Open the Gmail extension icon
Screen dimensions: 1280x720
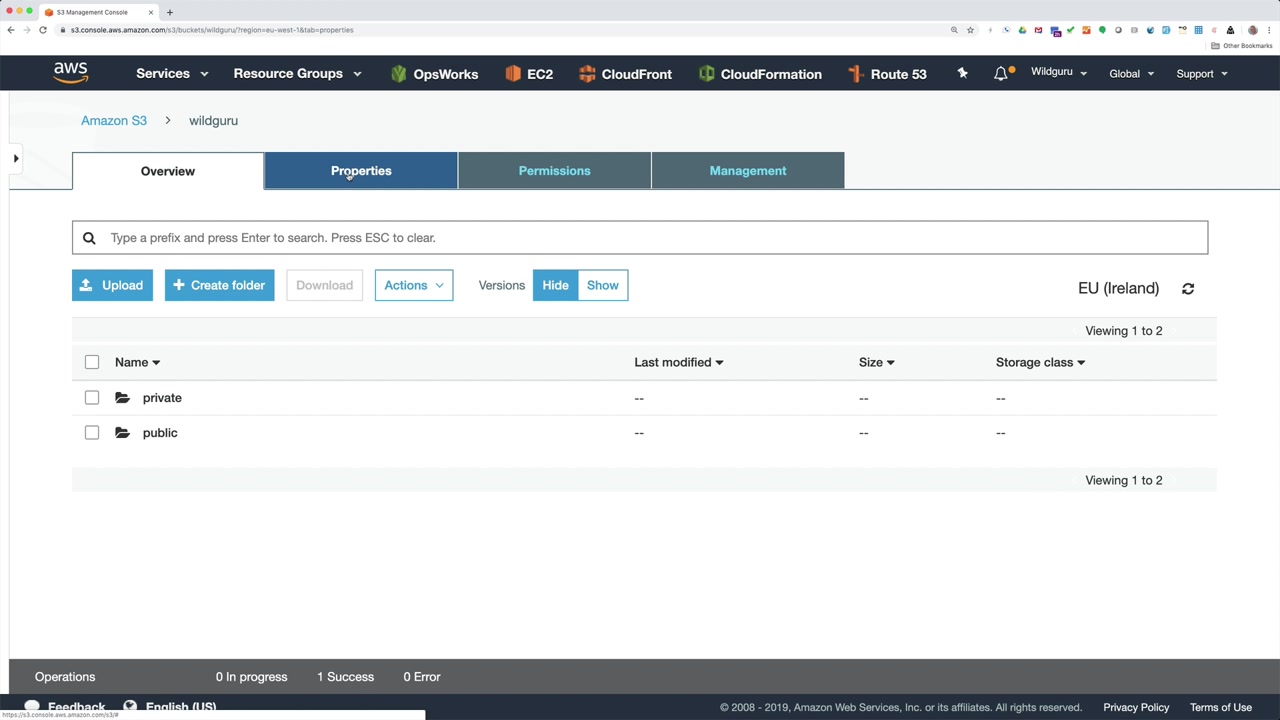tap(1038, 30)
